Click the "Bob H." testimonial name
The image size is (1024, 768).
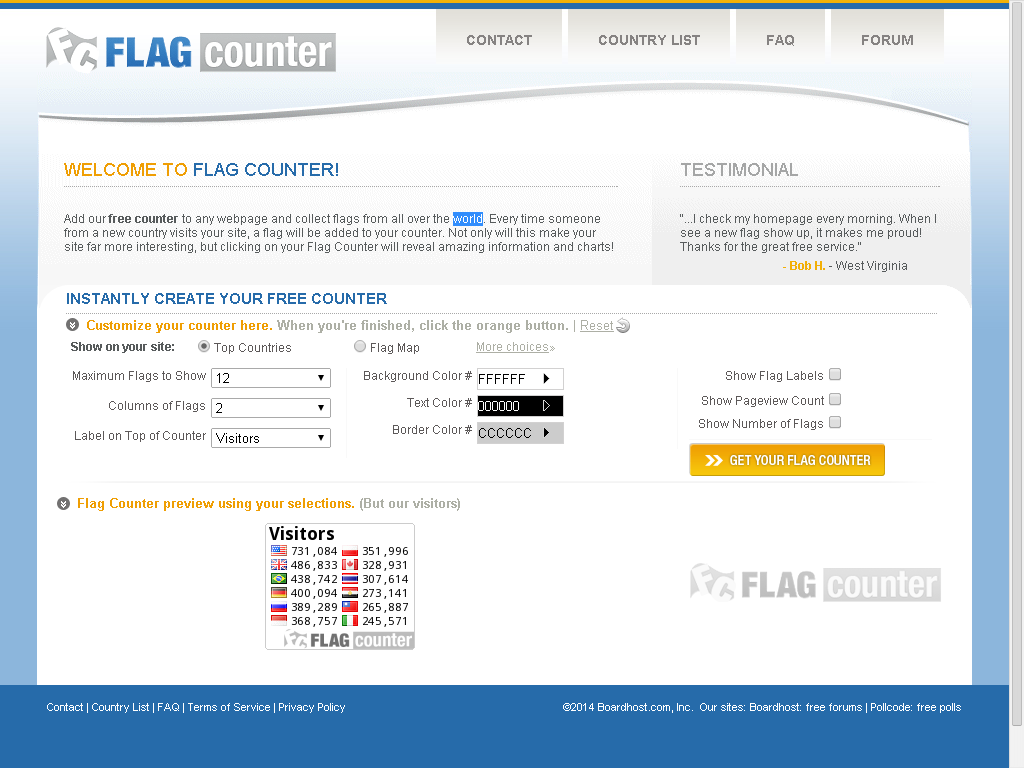point(807,266)
